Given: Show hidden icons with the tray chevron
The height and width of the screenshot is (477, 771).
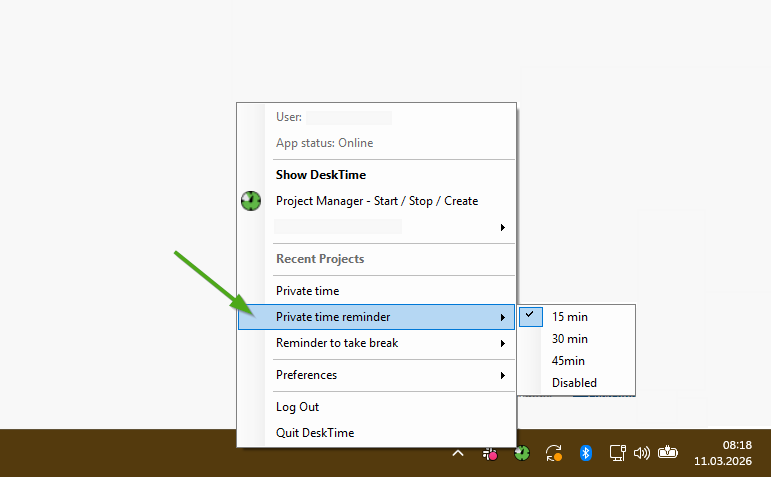Looking at the screenshot, I should pyautogui.click(x=458, y=453).
